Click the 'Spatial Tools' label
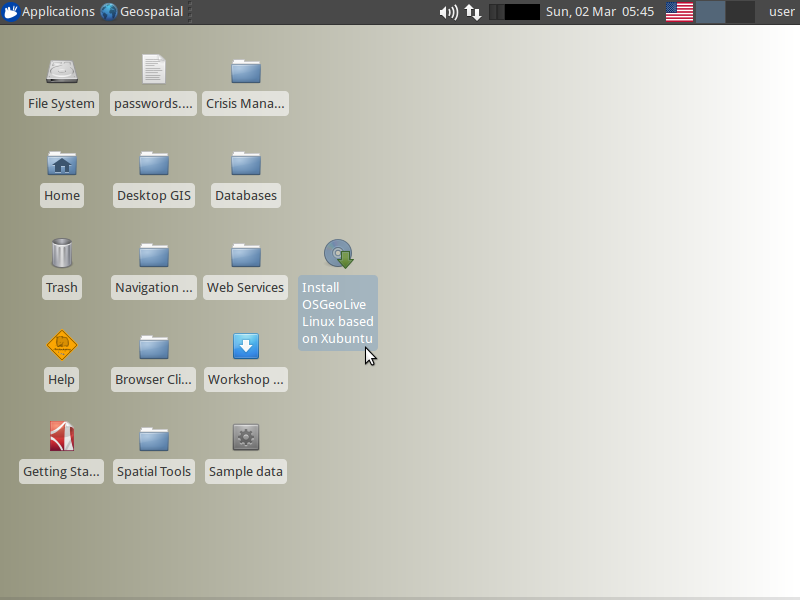Viewport: 800px width, 600px height. point(154,471)
